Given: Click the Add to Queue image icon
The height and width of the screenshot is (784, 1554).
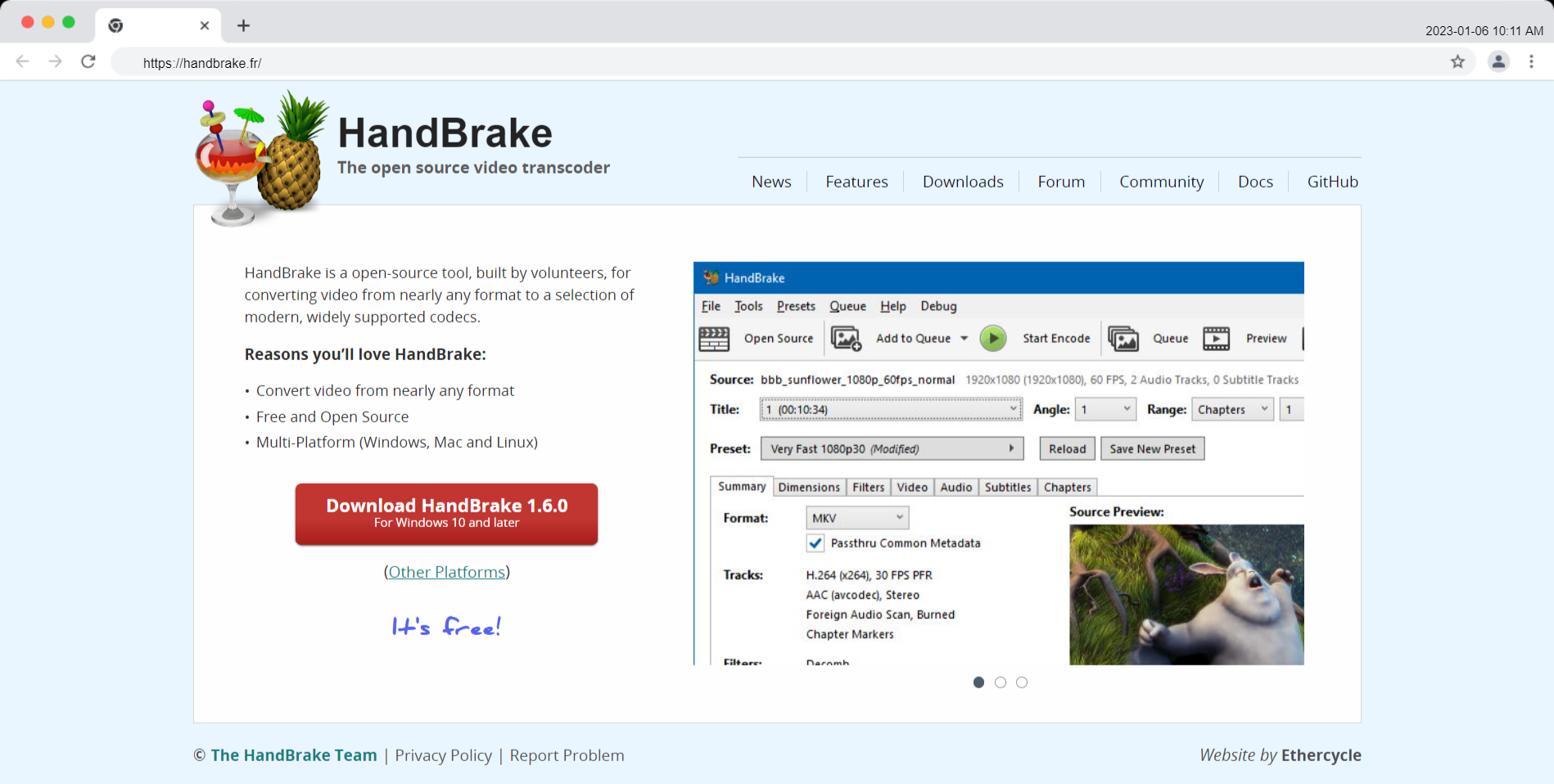Looking at the screenshot, I should (x=846, y=338).
